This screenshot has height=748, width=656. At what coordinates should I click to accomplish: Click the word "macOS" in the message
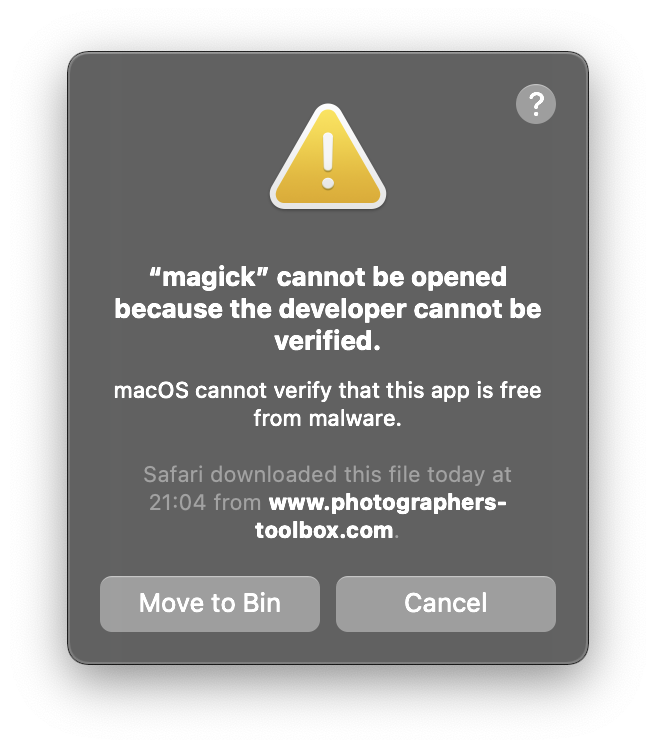pos(151,391)
